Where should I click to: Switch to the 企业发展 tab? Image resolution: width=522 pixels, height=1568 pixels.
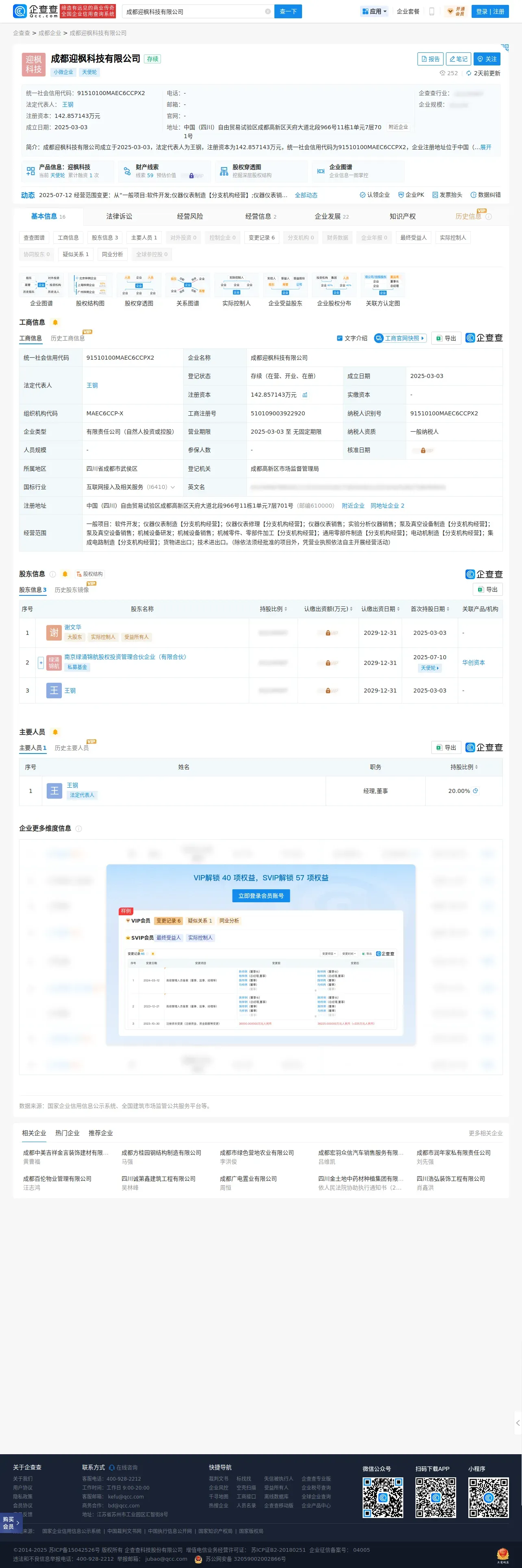pyautogui.click(x=332, y=216)
